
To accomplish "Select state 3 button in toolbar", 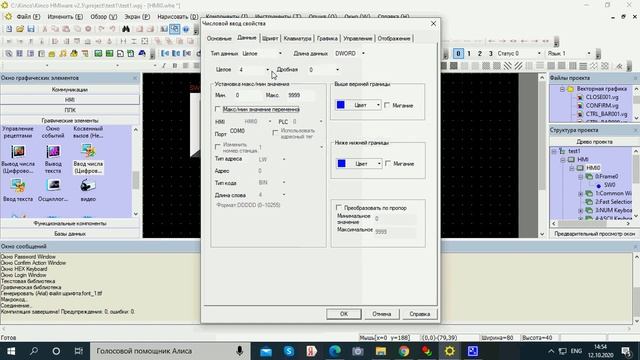I will [491, 53].
